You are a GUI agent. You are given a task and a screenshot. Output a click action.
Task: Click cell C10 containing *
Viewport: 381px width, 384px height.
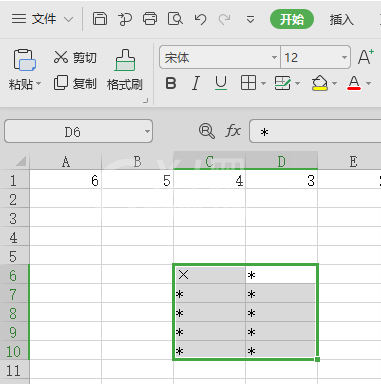tap(209, 351)
